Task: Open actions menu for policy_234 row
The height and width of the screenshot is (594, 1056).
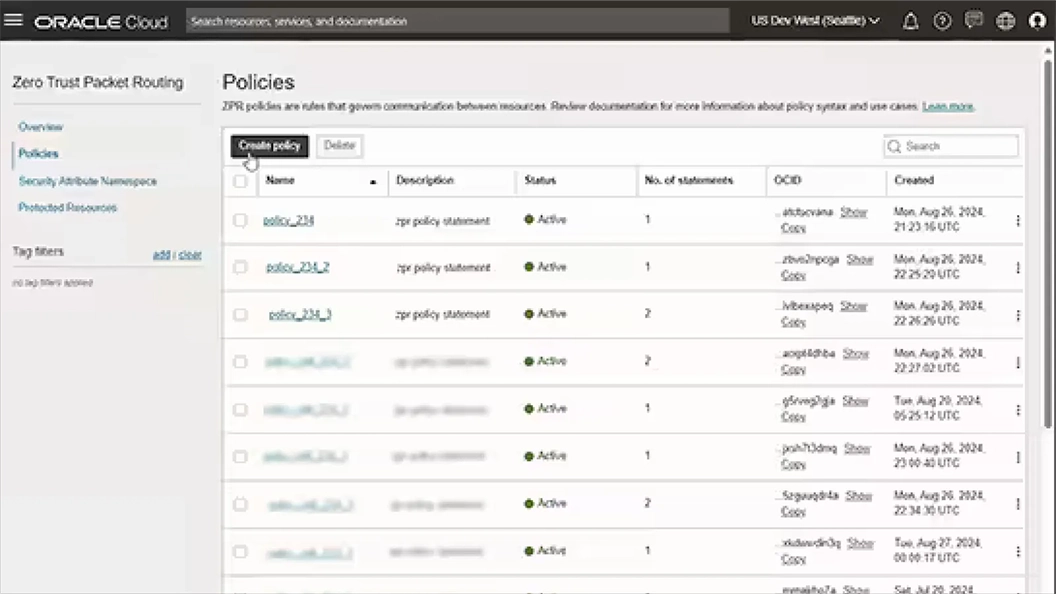Action: [1018, 220]
